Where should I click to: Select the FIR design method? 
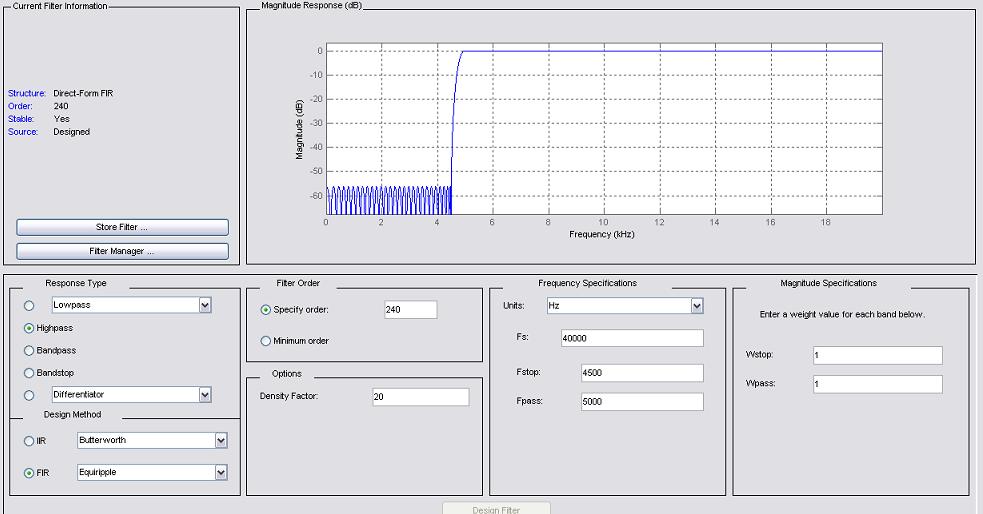(29, 473)
